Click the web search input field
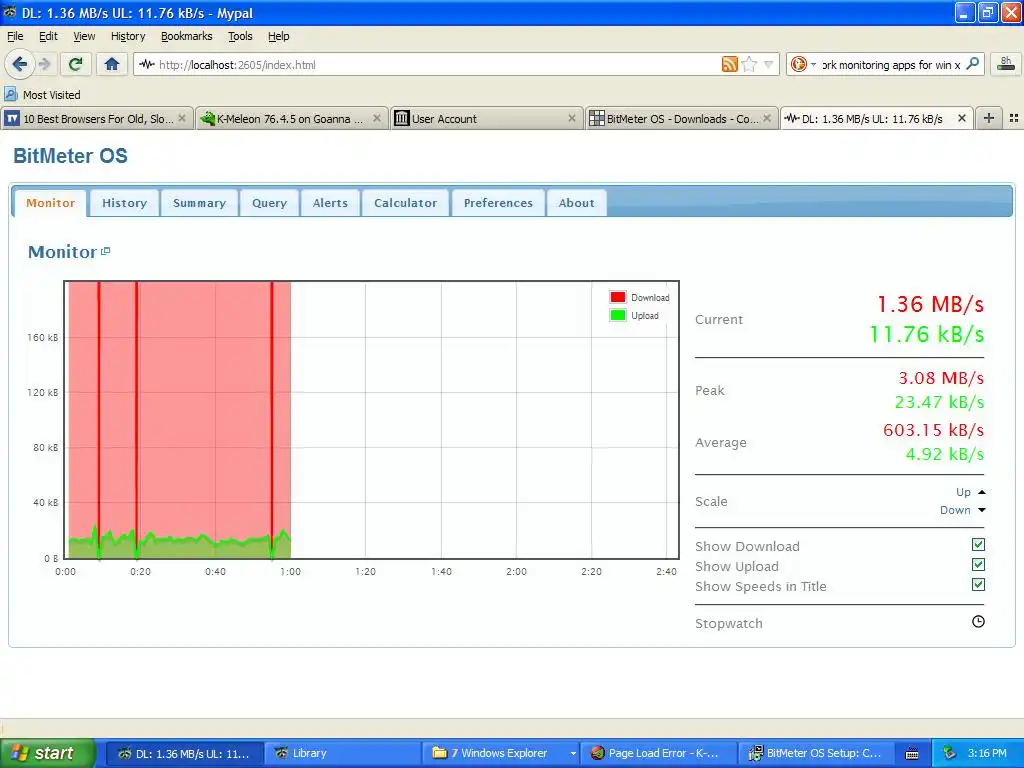The height and width of the screenshot is (768, 1024). 891,65
